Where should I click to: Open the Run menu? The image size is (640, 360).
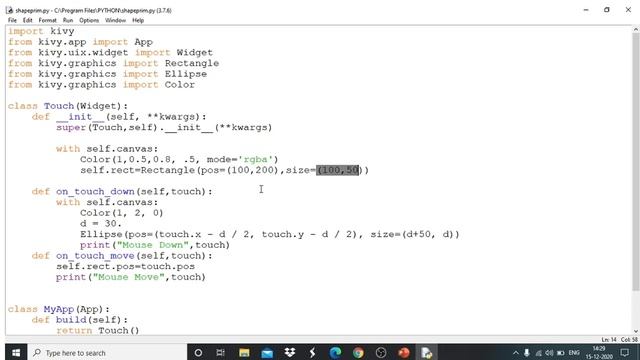(x=68, y=20)
